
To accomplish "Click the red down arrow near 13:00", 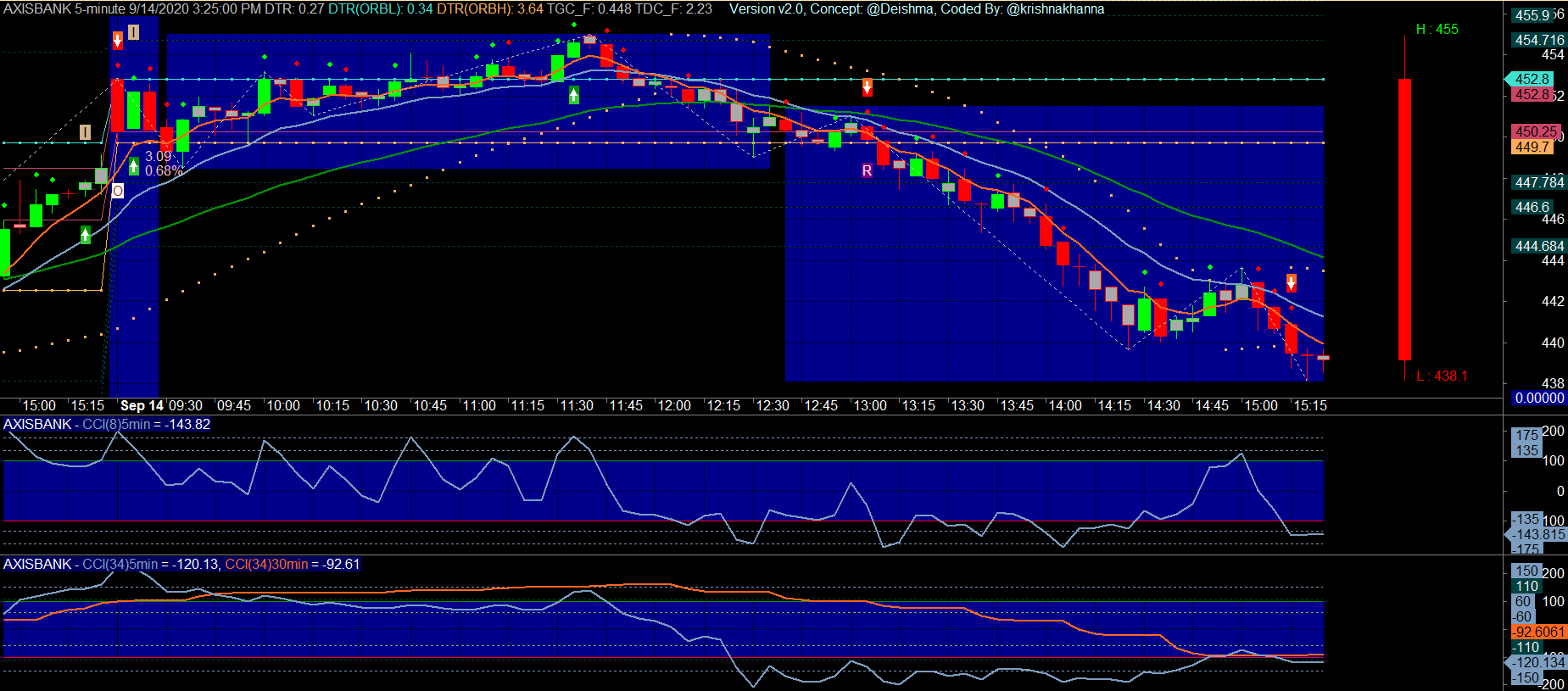I will tap(867, 86).
